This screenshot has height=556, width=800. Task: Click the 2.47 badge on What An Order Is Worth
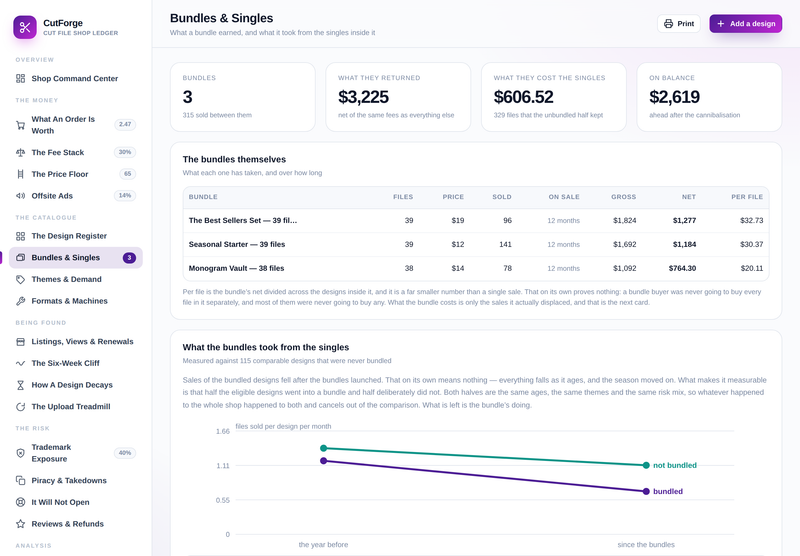coord(125,124)
